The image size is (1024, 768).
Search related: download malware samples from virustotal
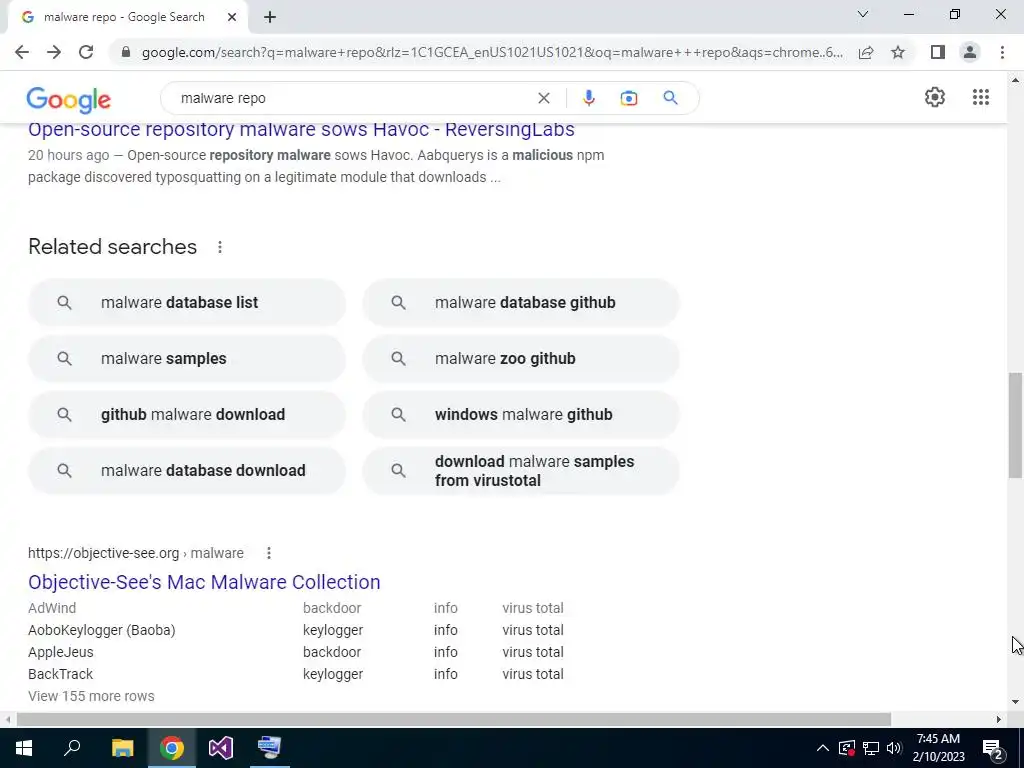(x=521, y=471)
